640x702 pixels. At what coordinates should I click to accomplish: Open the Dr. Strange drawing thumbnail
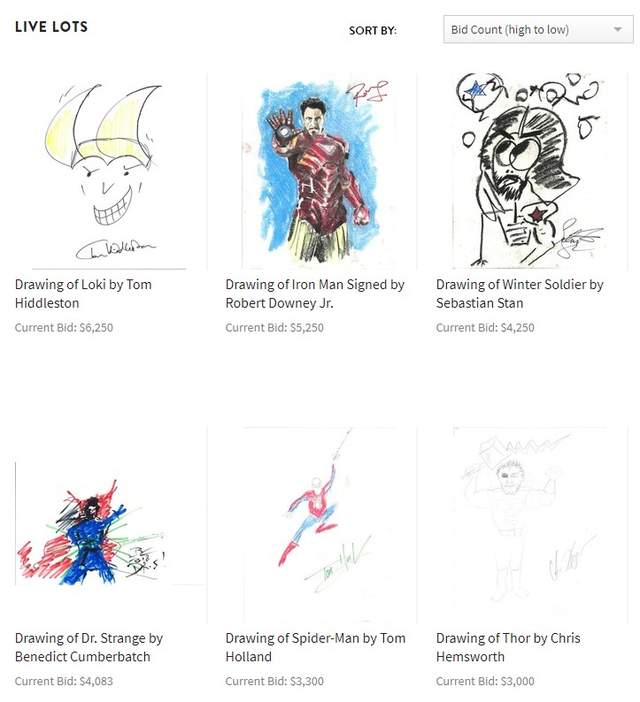[x=111, y=525]
